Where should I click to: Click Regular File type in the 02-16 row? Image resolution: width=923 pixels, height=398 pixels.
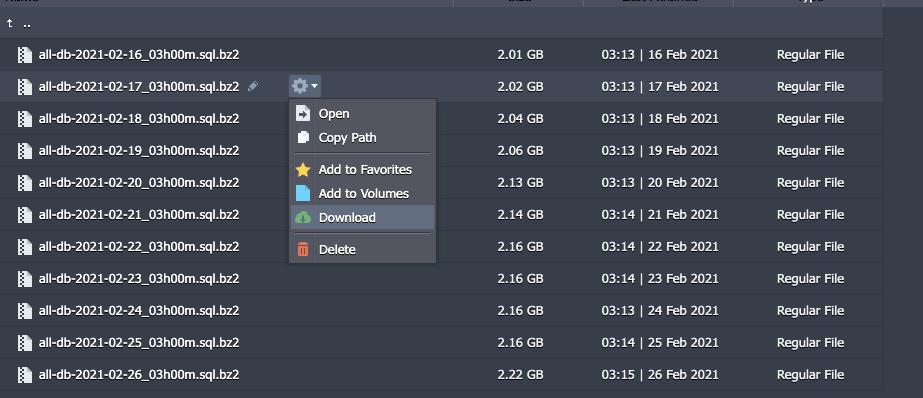(x=811, y=55)
